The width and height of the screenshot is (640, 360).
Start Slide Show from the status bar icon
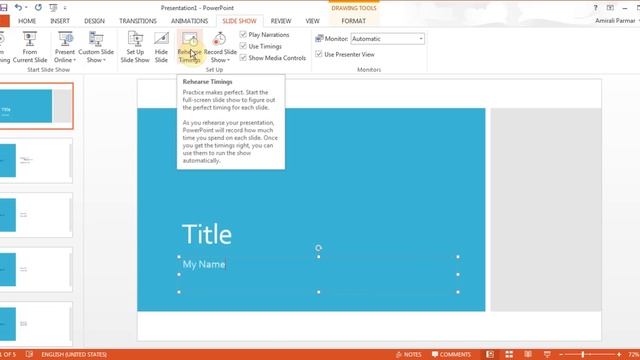click(547, 354)
